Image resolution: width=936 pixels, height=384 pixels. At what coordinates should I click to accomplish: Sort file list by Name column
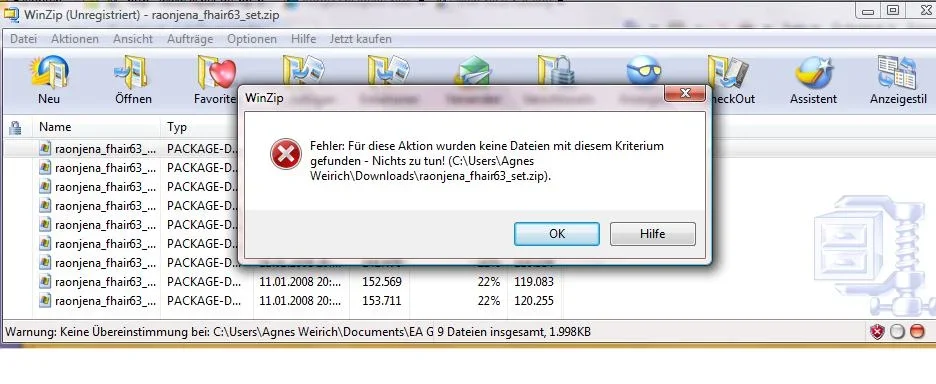96,127
